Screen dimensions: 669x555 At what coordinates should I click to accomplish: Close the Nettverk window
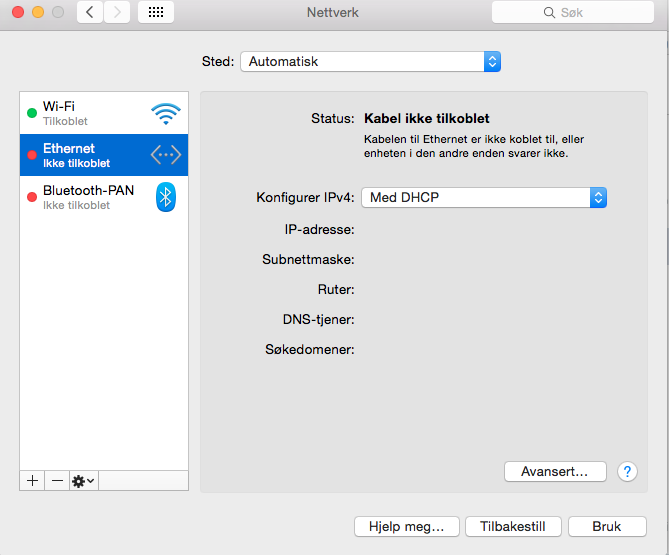coord(18,12)
